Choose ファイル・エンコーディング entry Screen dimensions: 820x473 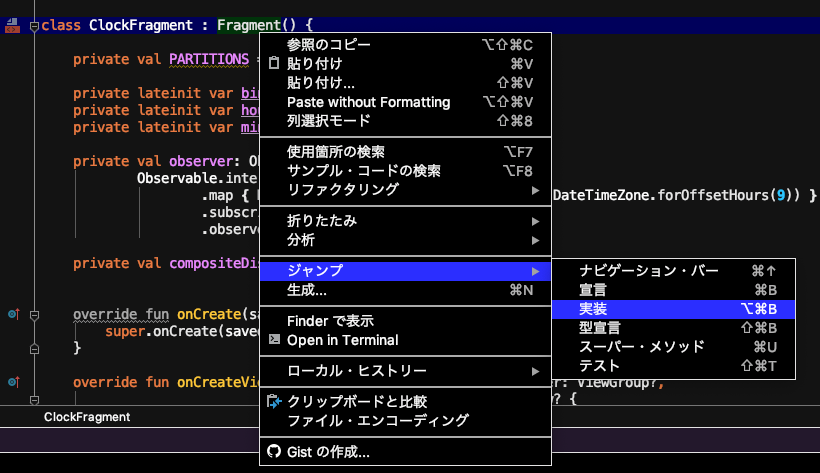tap(405, 420)
